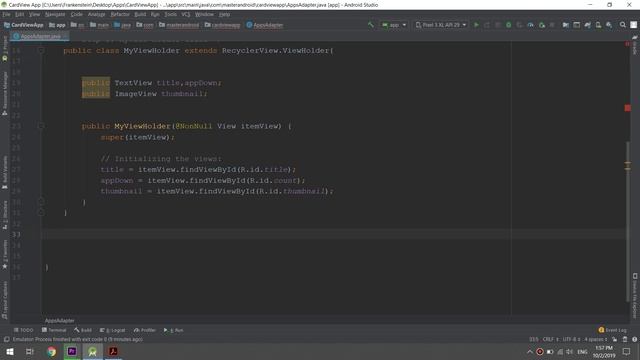Click the masterandroid package breadcrumb
640x360 pixels.
179,25
